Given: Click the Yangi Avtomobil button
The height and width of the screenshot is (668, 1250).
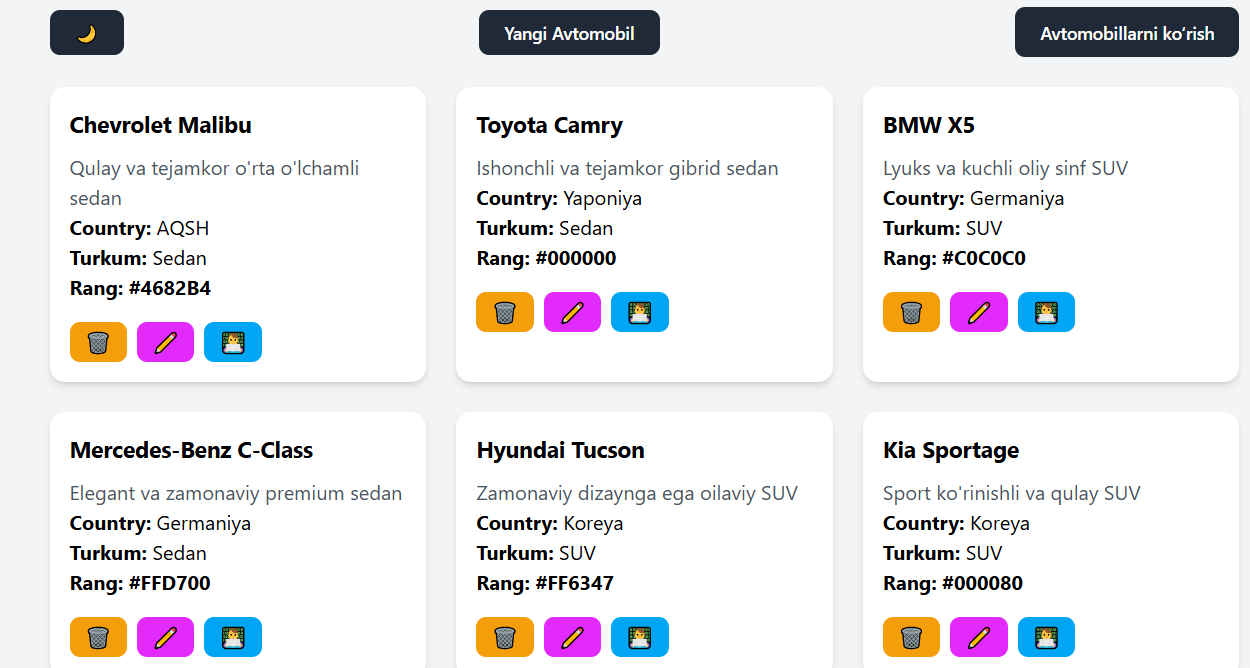Looking at the screenshot, I should [x=569, y=33].
